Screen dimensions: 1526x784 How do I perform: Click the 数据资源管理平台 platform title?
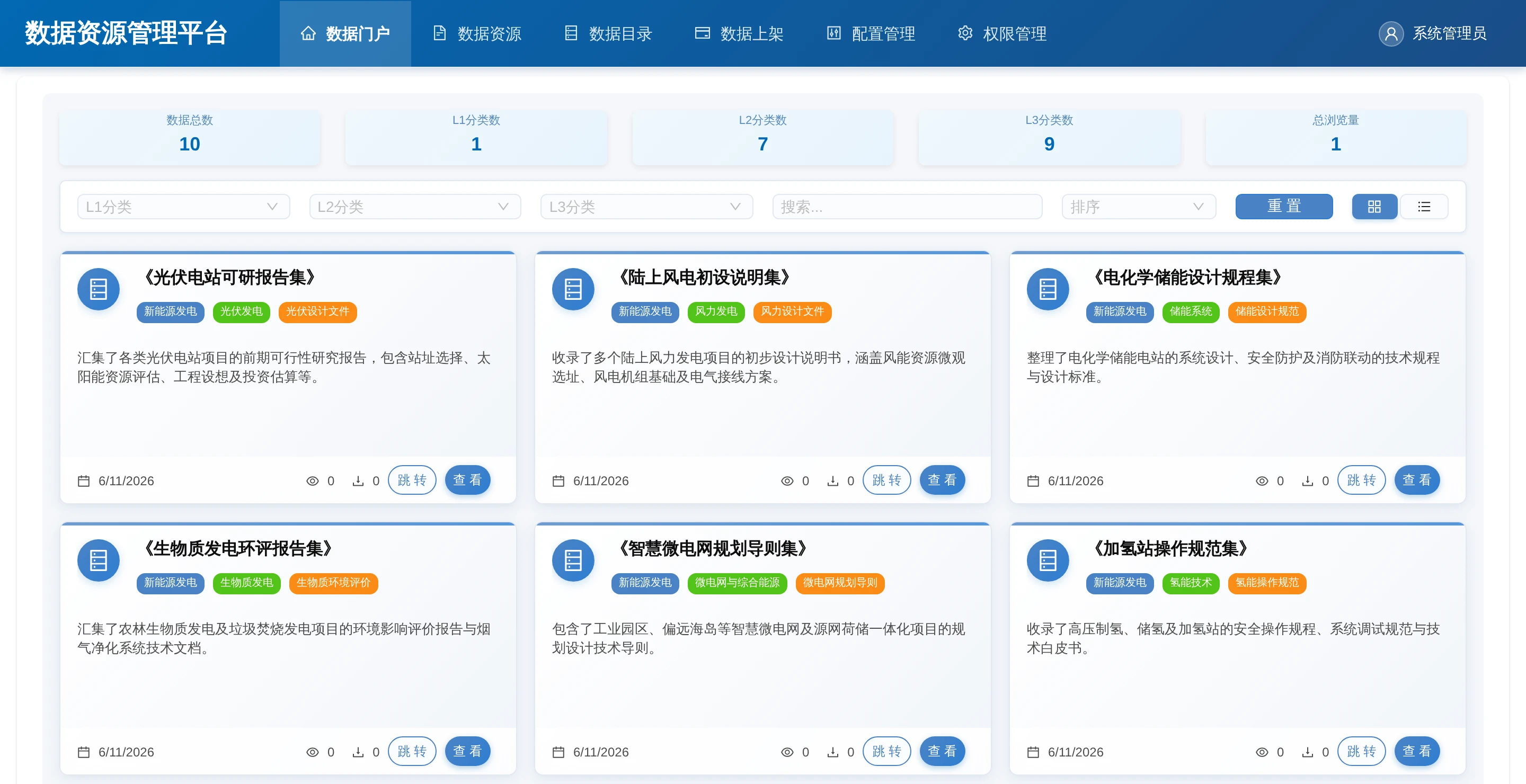coord(126,34)
